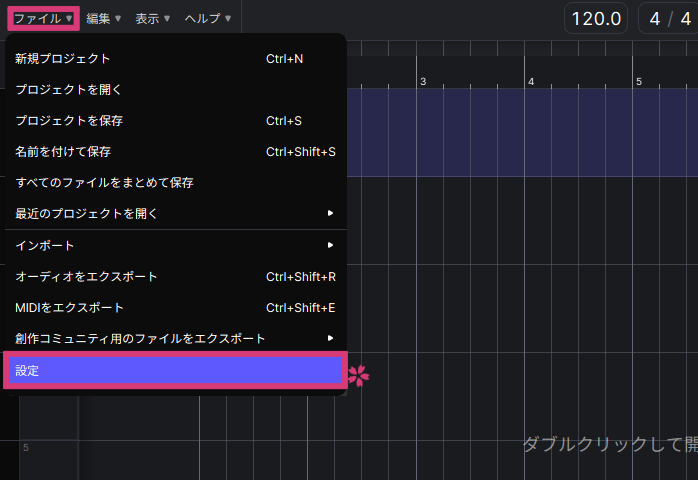Open the ヘルプ dropdown menu
Image resolution: width=698 pixels, height=480 pixels.
point(208,18)
